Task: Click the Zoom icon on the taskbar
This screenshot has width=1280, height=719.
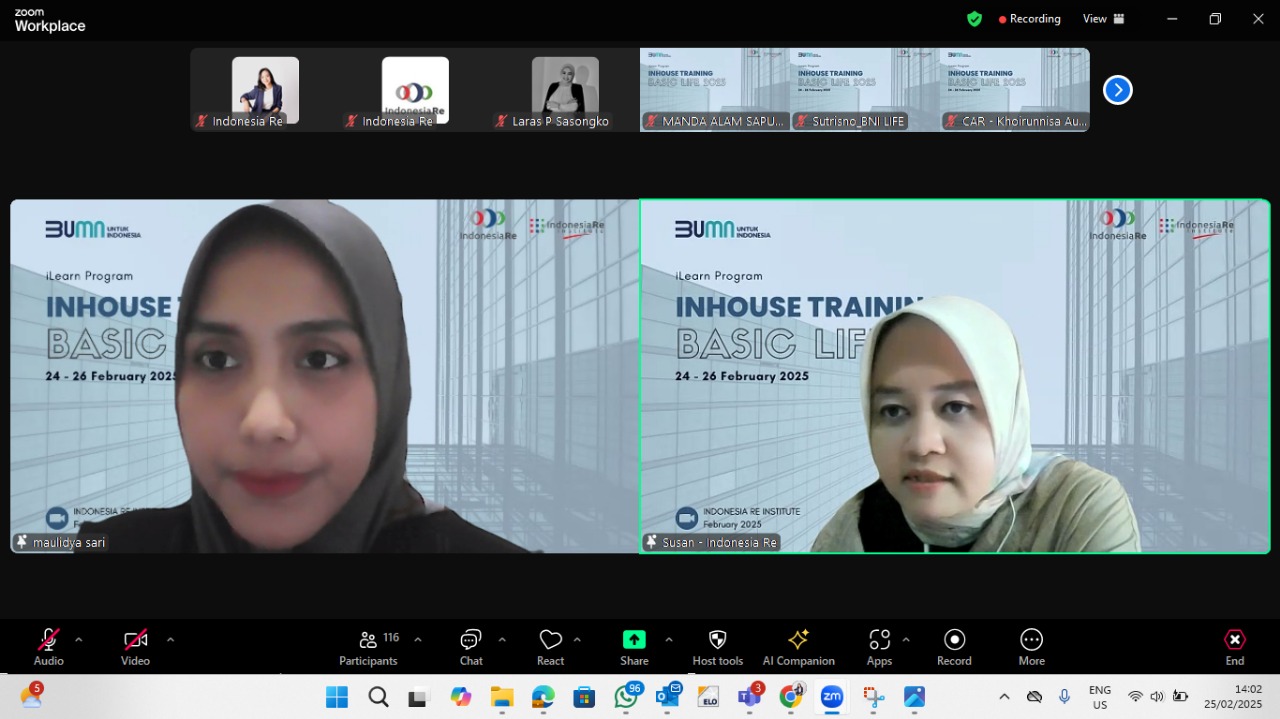Action: click(832, 697)
